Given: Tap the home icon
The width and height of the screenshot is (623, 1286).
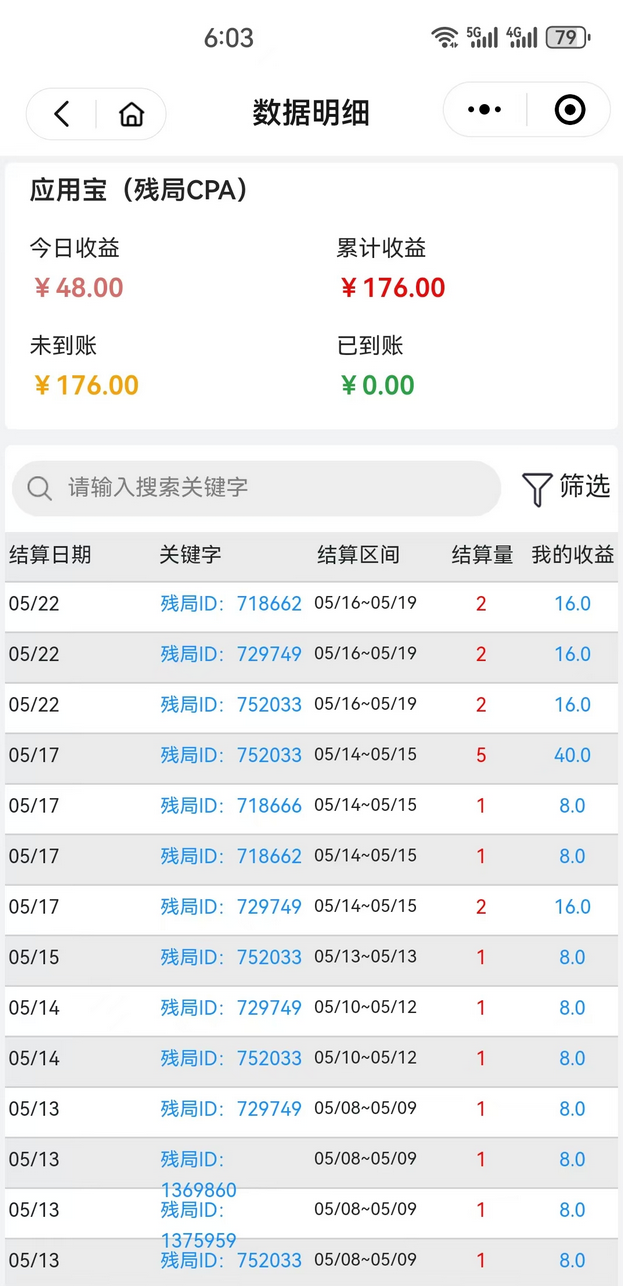Looking at the screenshot, I should (x=131, y=114).
